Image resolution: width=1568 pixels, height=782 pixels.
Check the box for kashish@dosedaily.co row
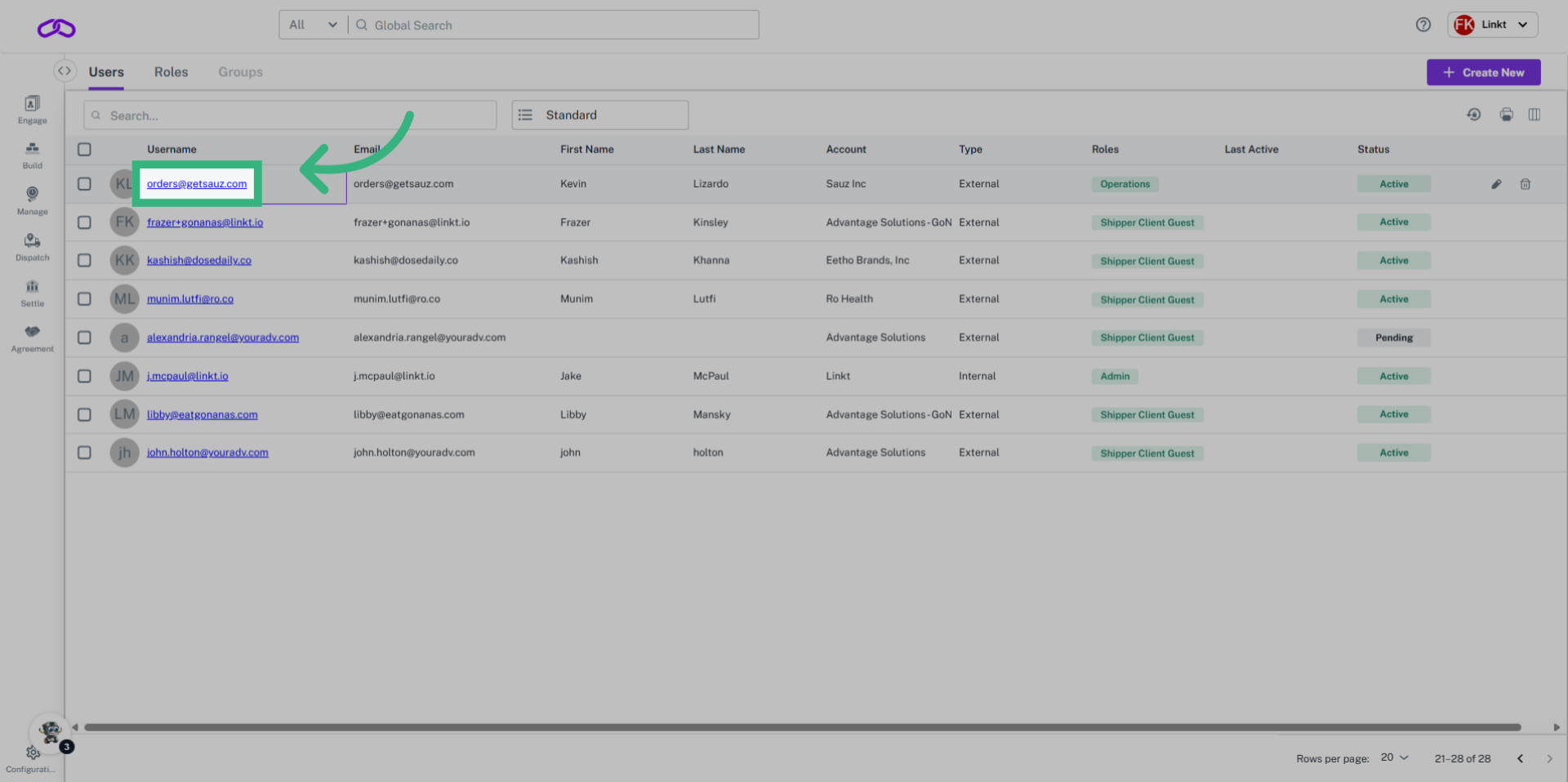click(x=84, y=261)
